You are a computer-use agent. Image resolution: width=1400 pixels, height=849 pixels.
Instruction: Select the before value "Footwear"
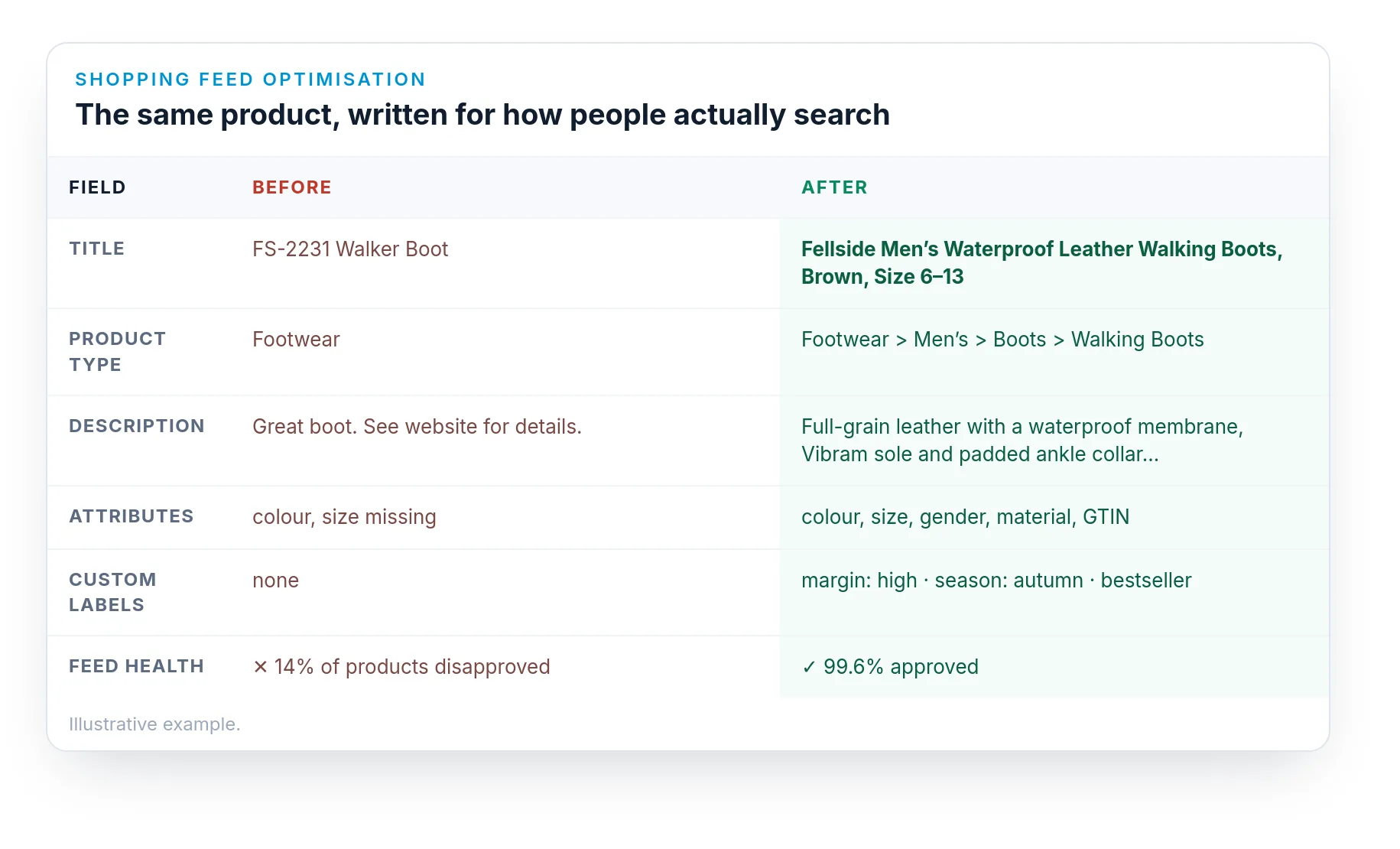(x=296, y=340)
